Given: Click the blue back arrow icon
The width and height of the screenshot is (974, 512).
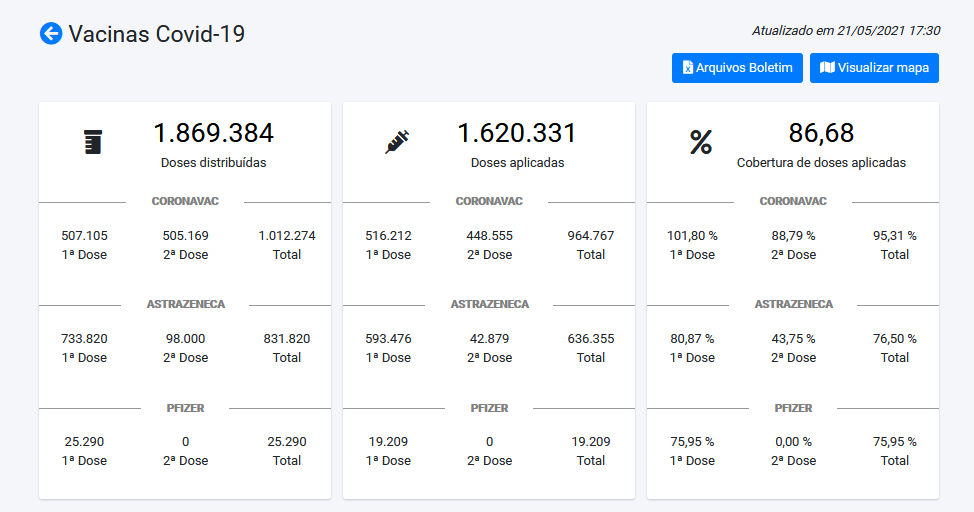Looking at the screenshot, I should tap(51, 33).
